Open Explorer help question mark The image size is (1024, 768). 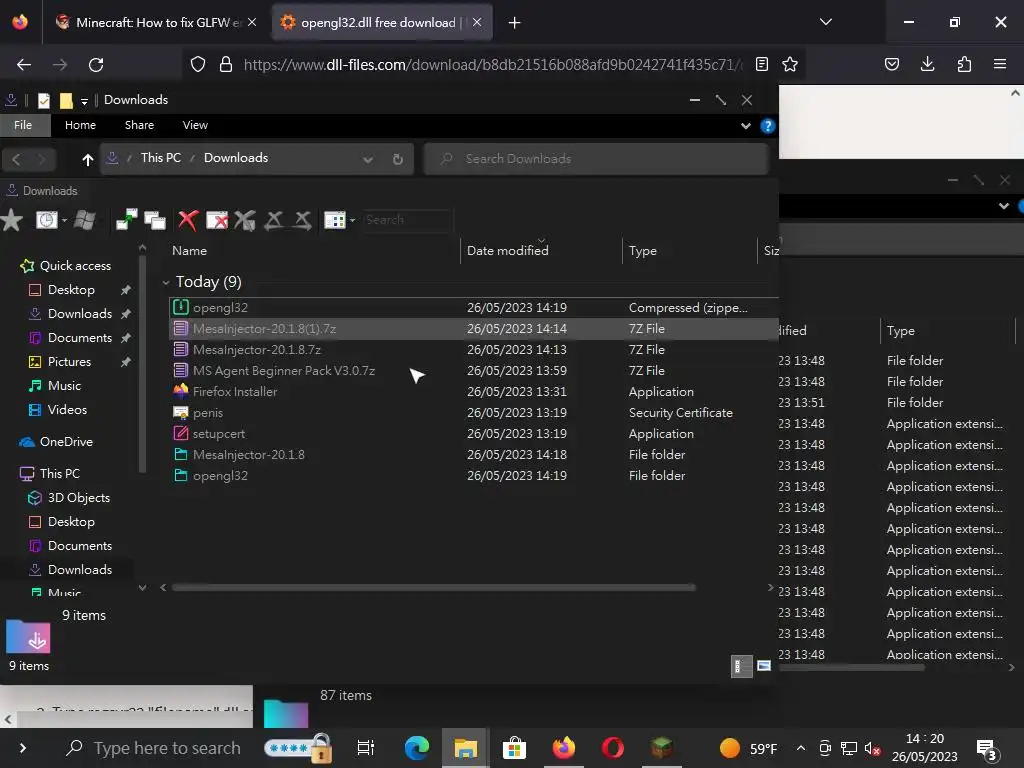(x=767, y=125)
